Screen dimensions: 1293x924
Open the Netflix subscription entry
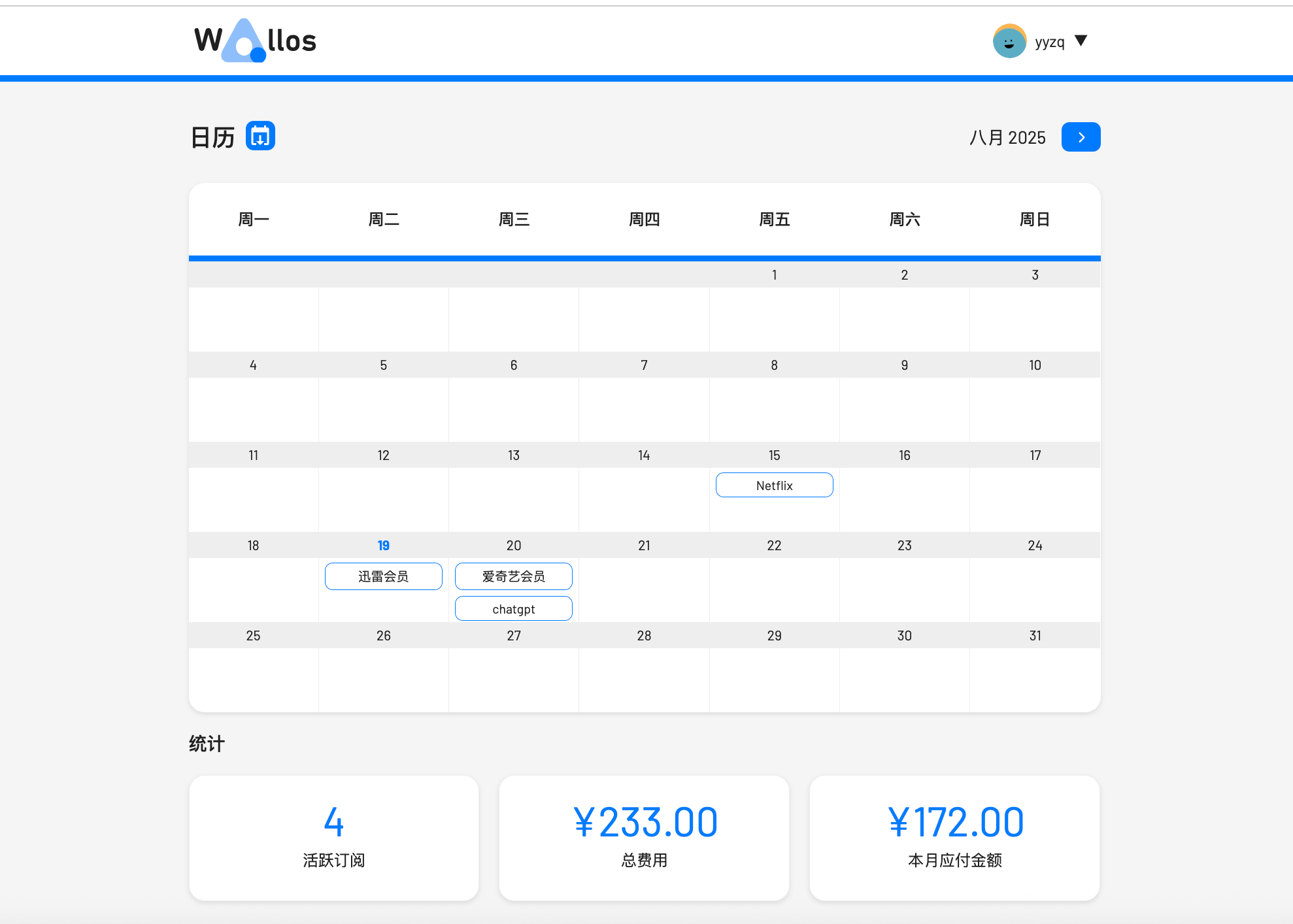click(774, 485)
